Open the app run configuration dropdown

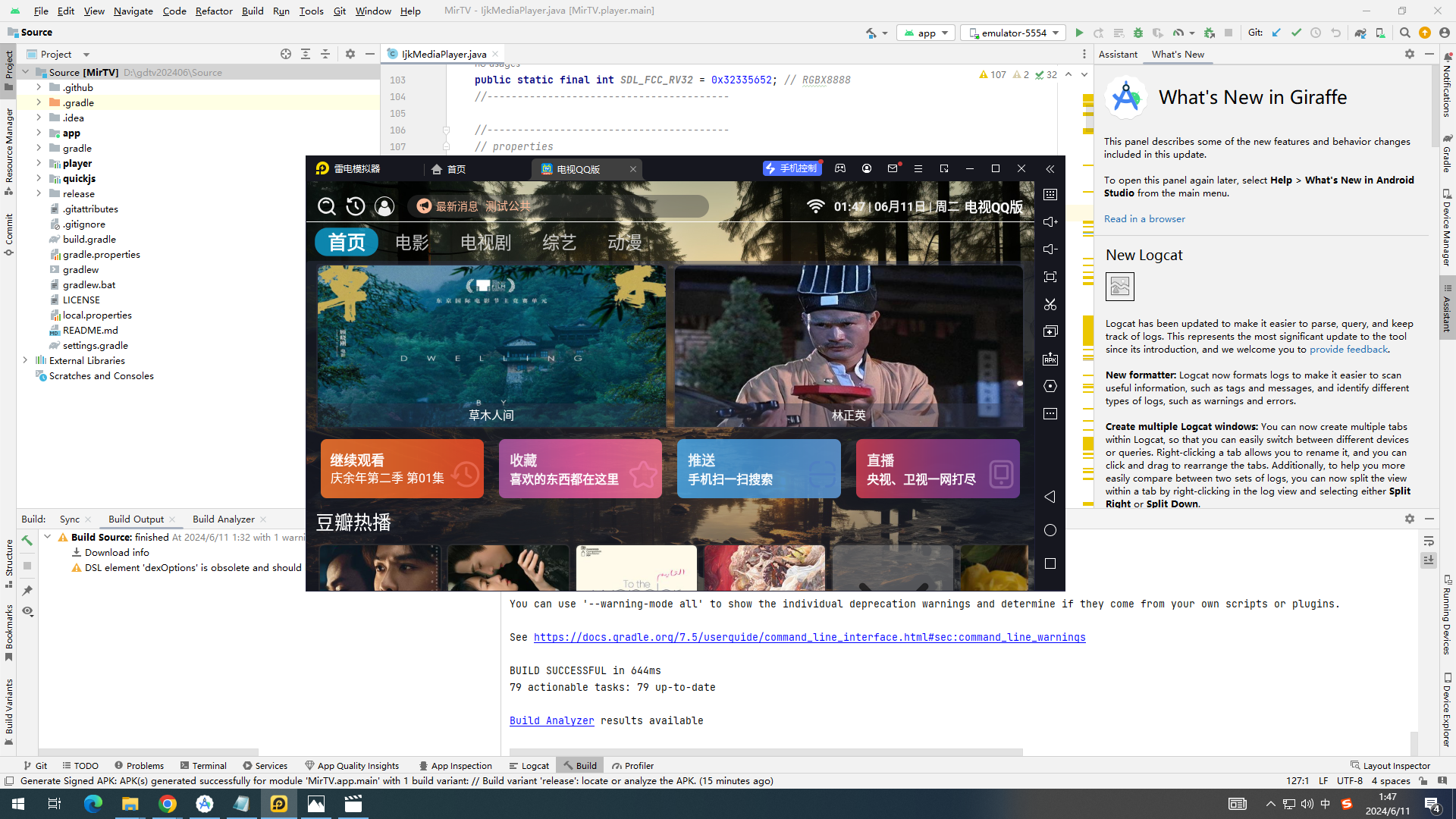927,33
